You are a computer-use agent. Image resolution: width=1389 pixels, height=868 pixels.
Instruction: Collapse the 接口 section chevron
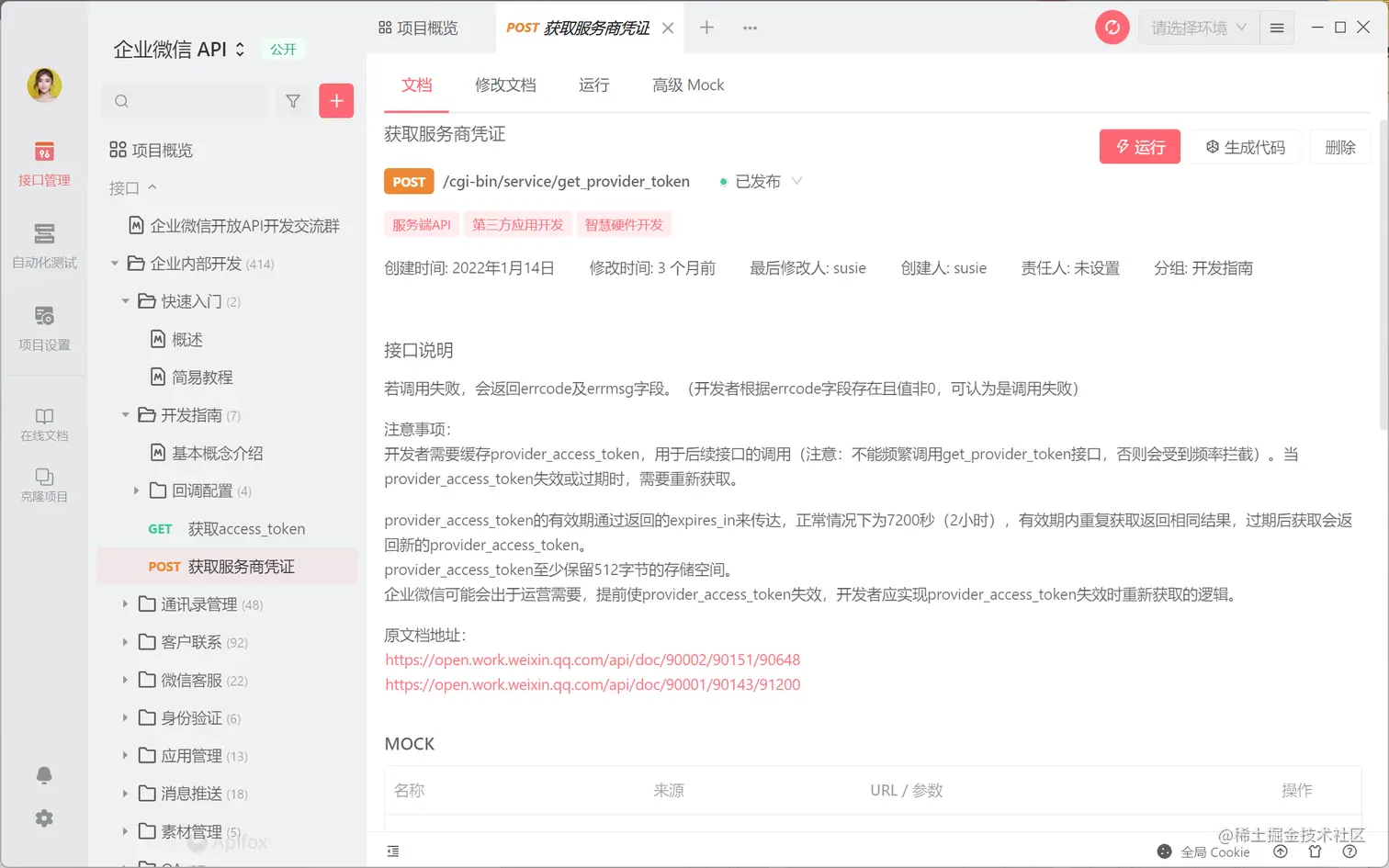152,187
